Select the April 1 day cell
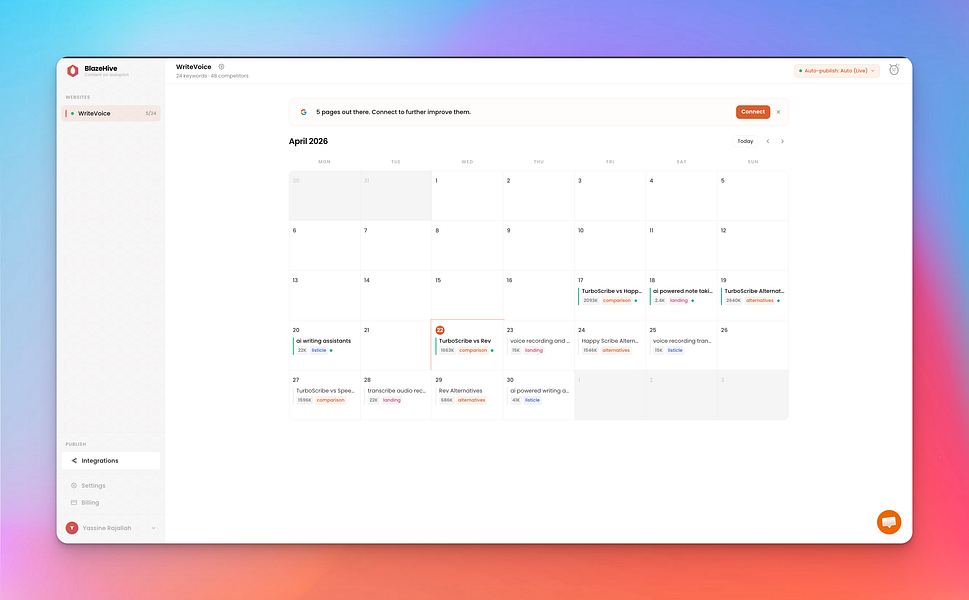 coord(467,196)
